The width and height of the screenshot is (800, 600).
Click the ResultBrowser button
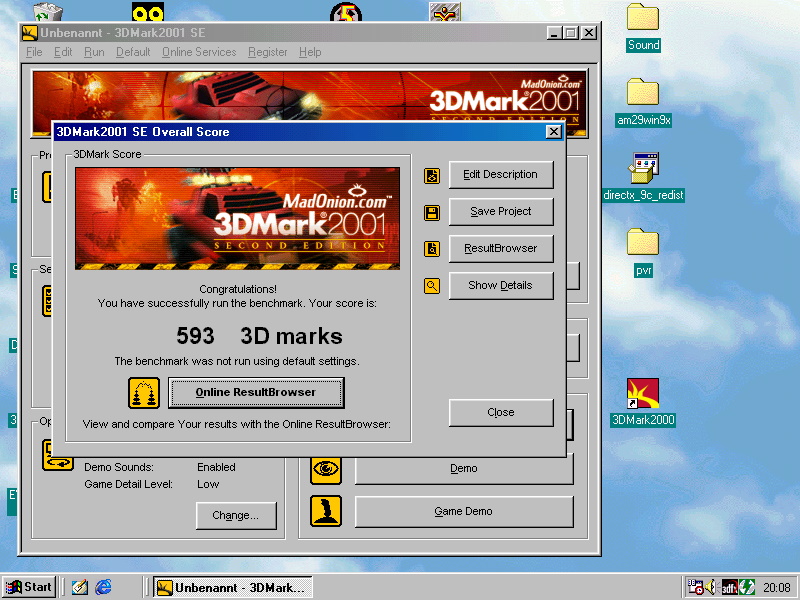point(501,248)
